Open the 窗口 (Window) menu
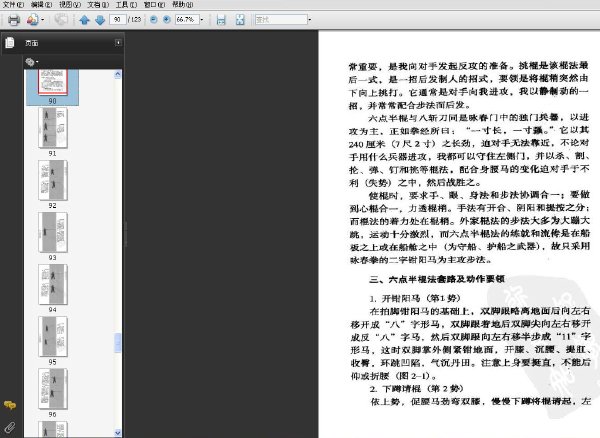Screen dimensions: 600x438 tap(154, 5)
